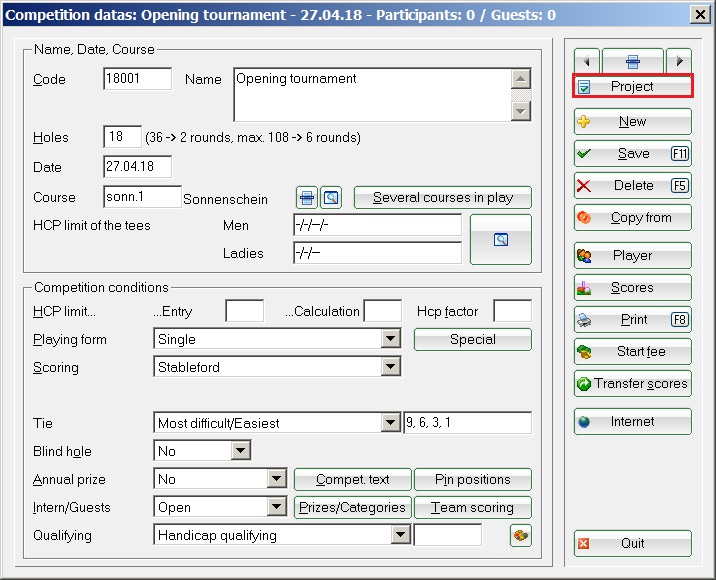Click the list icon next to course name
The height and width of the screenshot is (580, 716).
click(307, 198)
